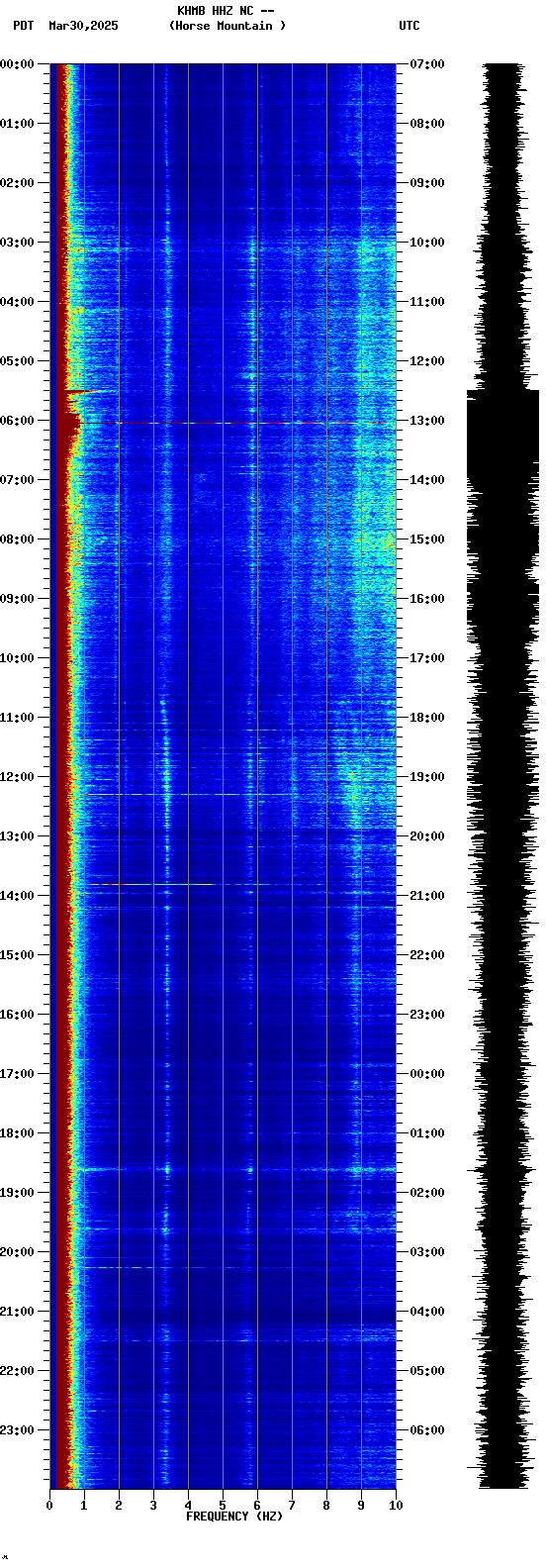Click the spectrogram event onset at 05:30 PDT
Viewport: 546px width, 1568px height.
(89, 392)
